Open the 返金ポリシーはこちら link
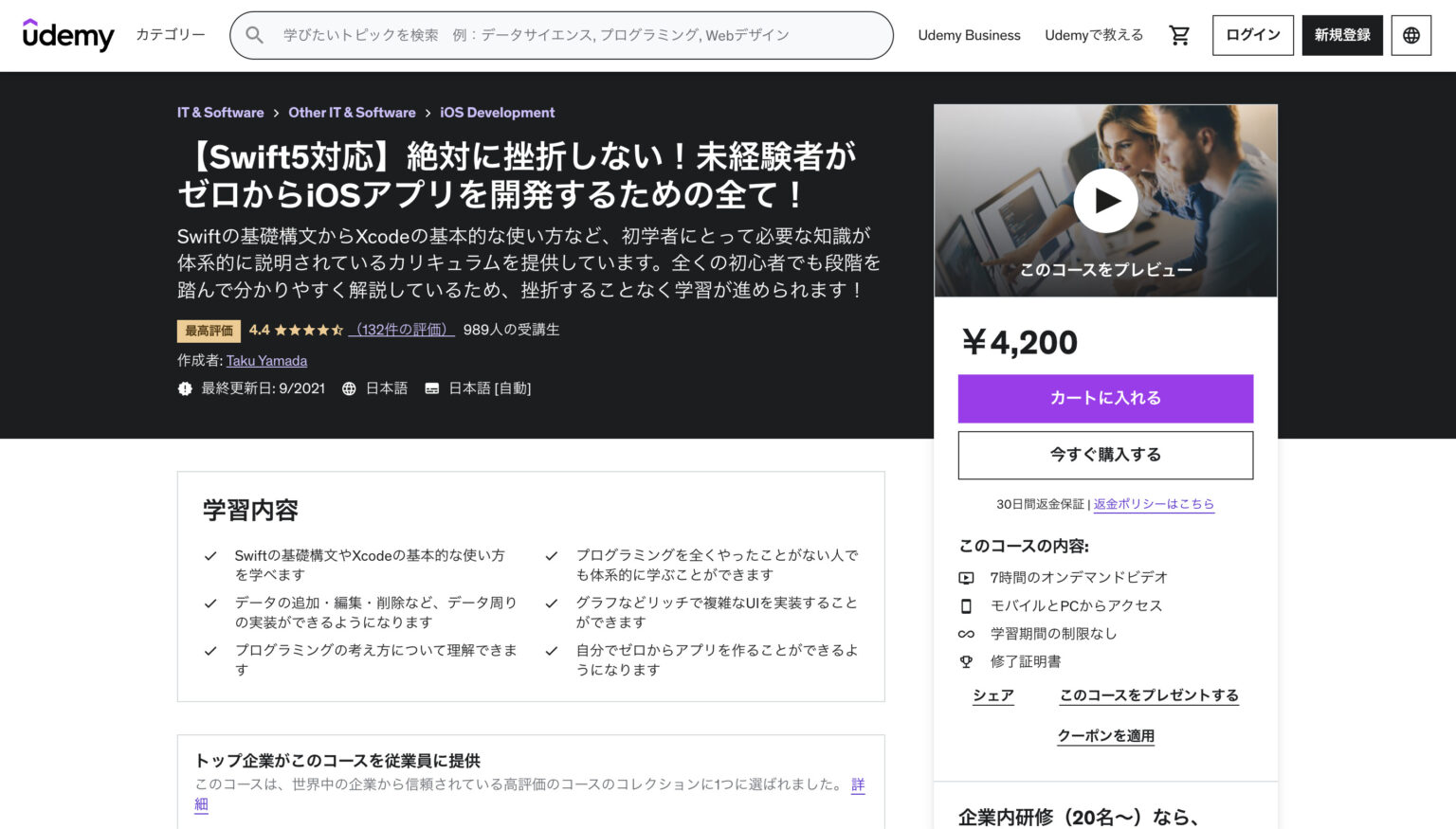Image resolution: width=1456 pixels, height=829 pixels. [x=1155, y=504]
